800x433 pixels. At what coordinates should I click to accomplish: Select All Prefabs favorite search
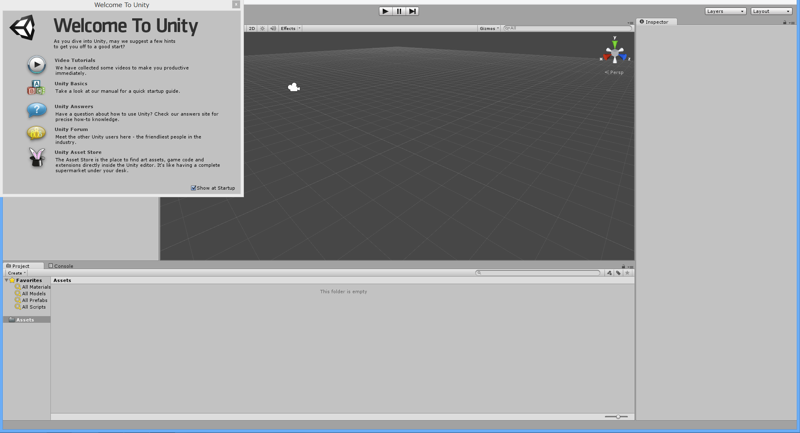(x=31, y=300)
